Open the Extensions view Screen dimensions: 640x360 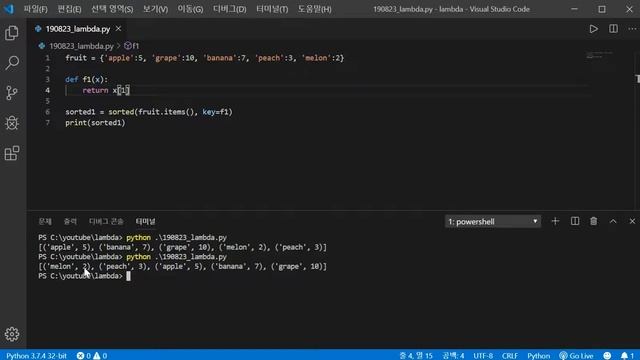[12, 153]
